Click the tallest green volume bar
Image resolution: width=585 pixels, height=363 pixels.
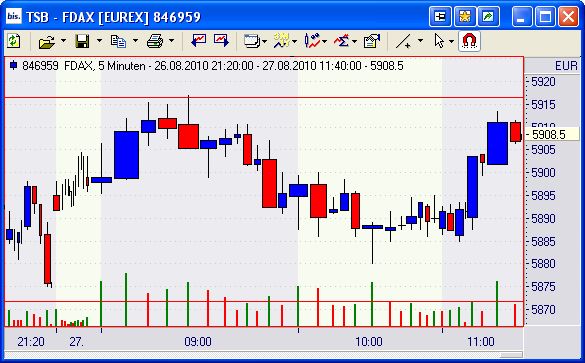pyautogui.click(x=126, y=300)
